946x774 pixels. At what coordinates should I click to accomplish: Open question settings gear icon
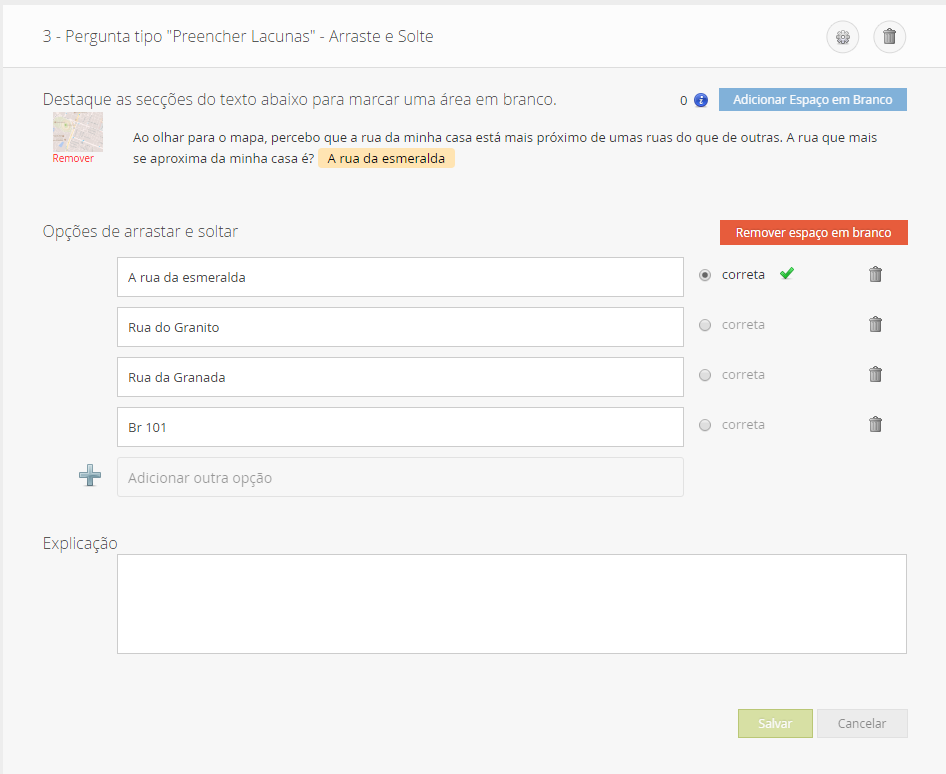click(842, 38)
